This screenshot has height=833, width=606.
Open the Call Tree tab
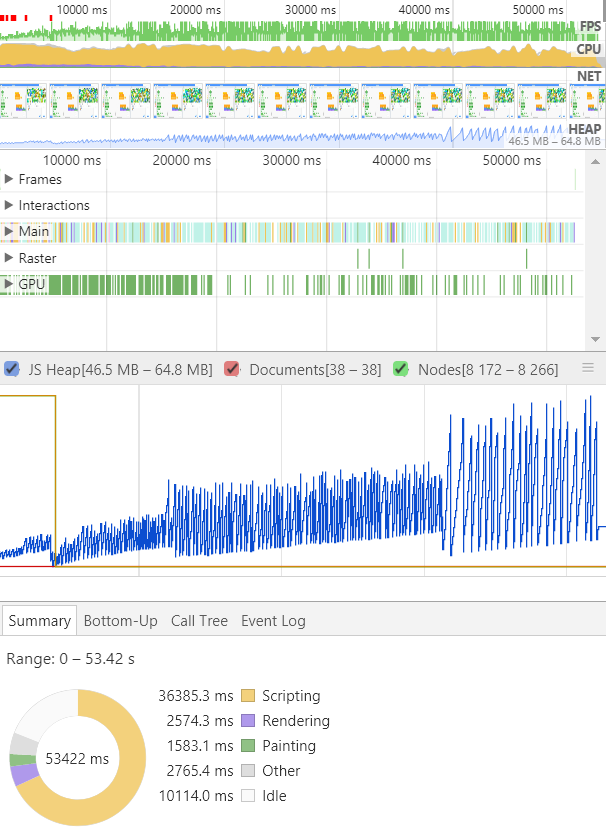click(x=199, y=620)
